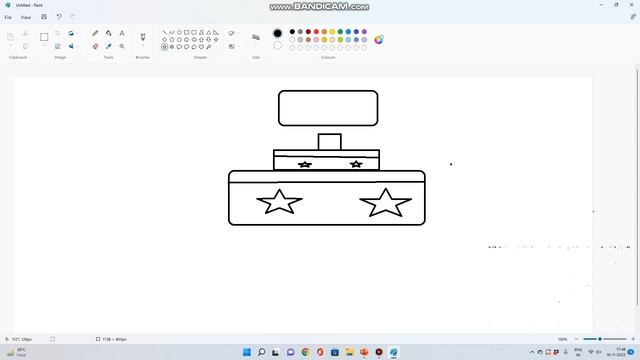The height and width of the screenshot is (360, 640).
Task: Pick the Diamond shape
Action: coord(164,40)
